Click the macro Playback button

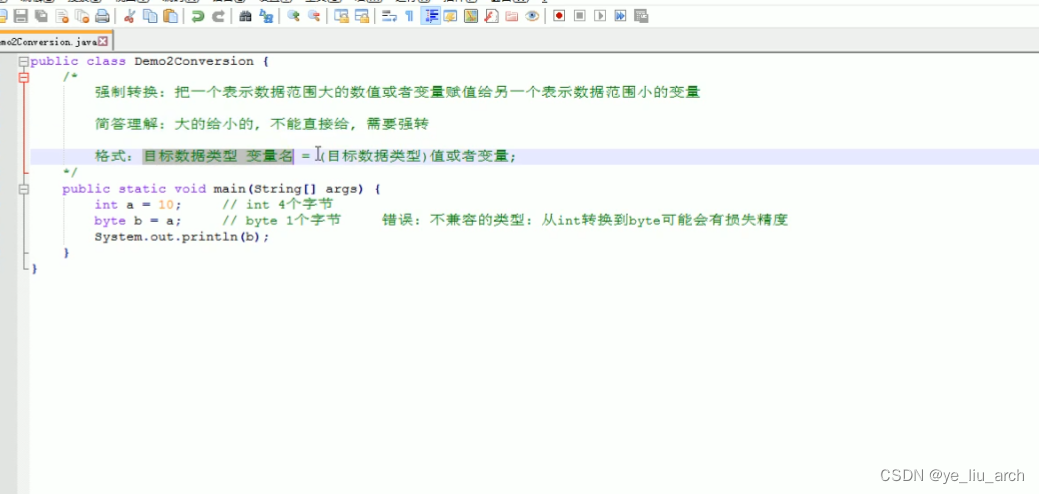[600, 16]
